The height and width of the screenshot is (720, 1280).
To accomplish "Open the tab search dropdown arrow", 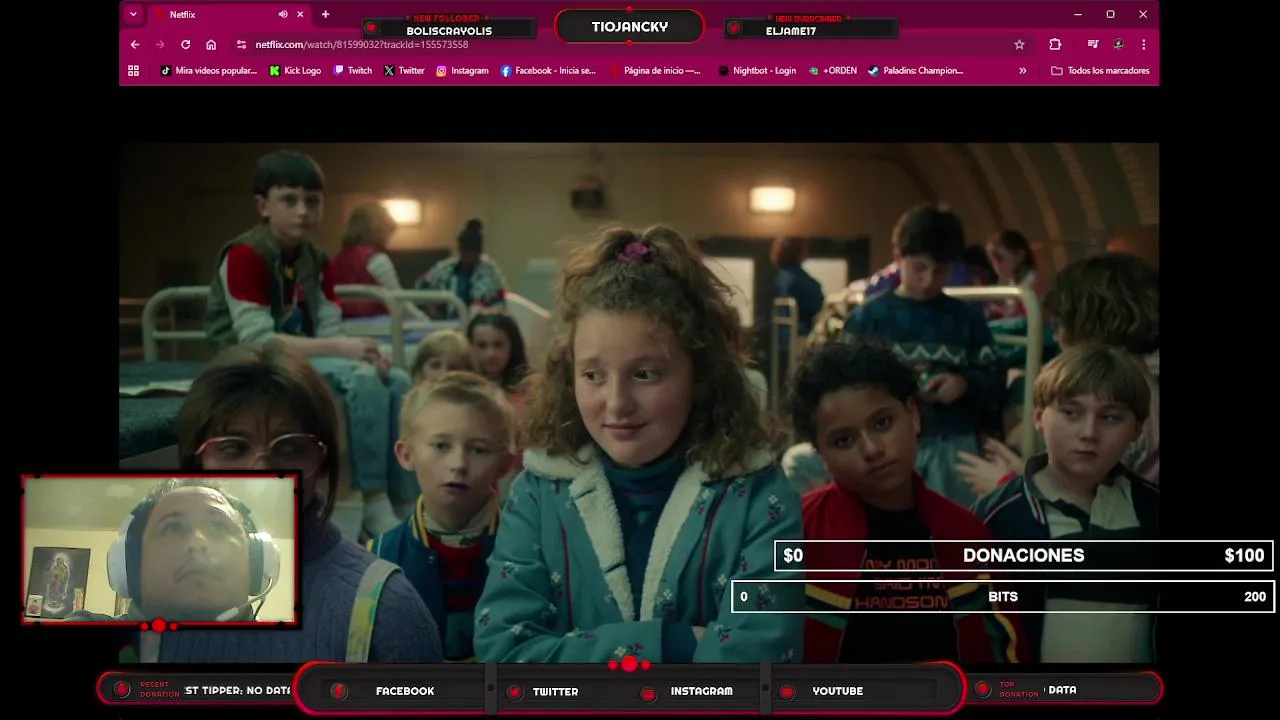I will [x=133, y=14].
